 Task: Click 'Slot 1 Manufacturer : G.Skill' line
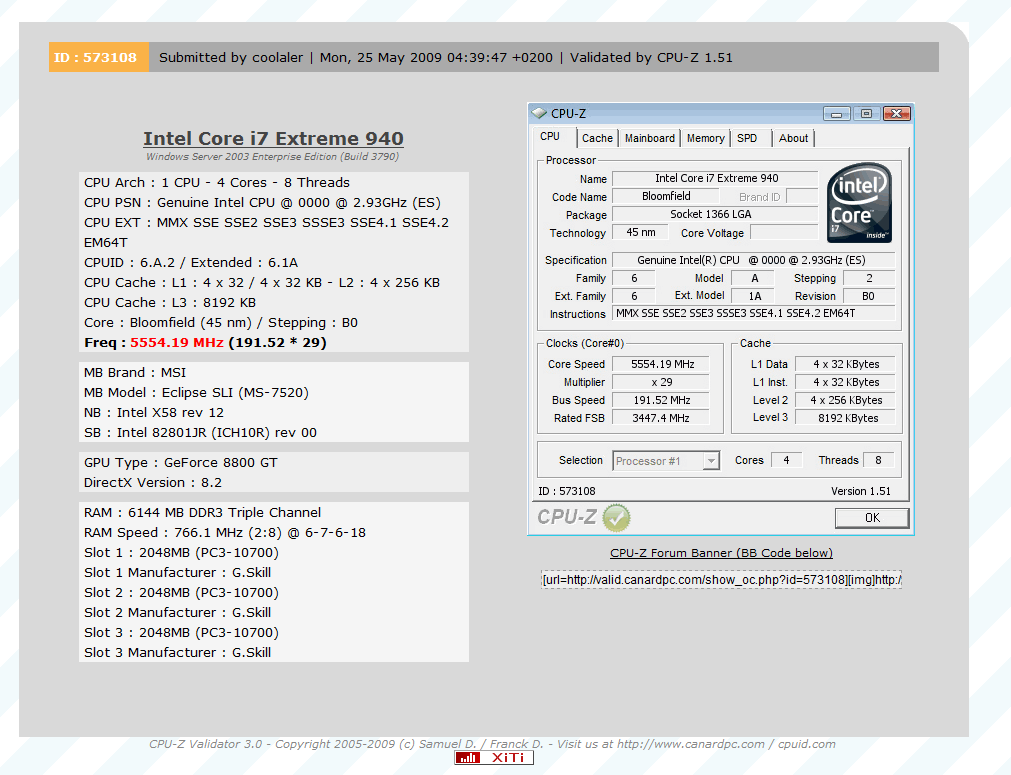coord(177,573)
